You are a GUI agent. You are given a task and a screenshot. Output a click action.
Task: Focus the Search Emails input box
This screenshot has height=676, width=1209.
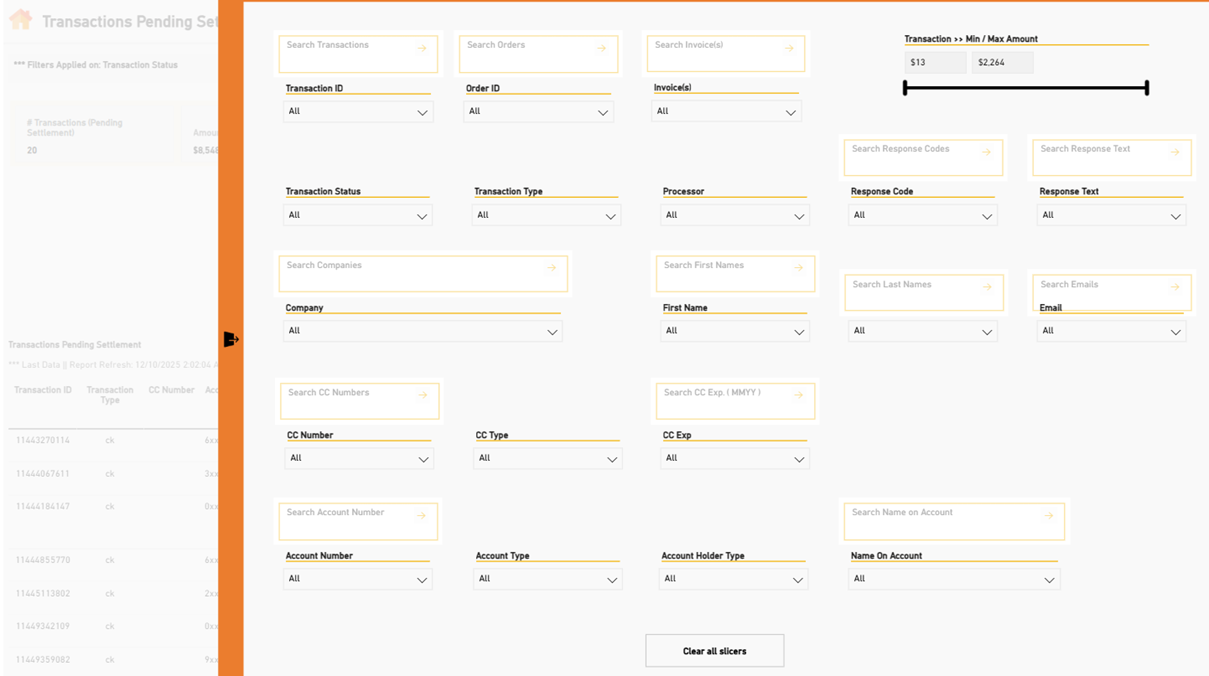1112,291
